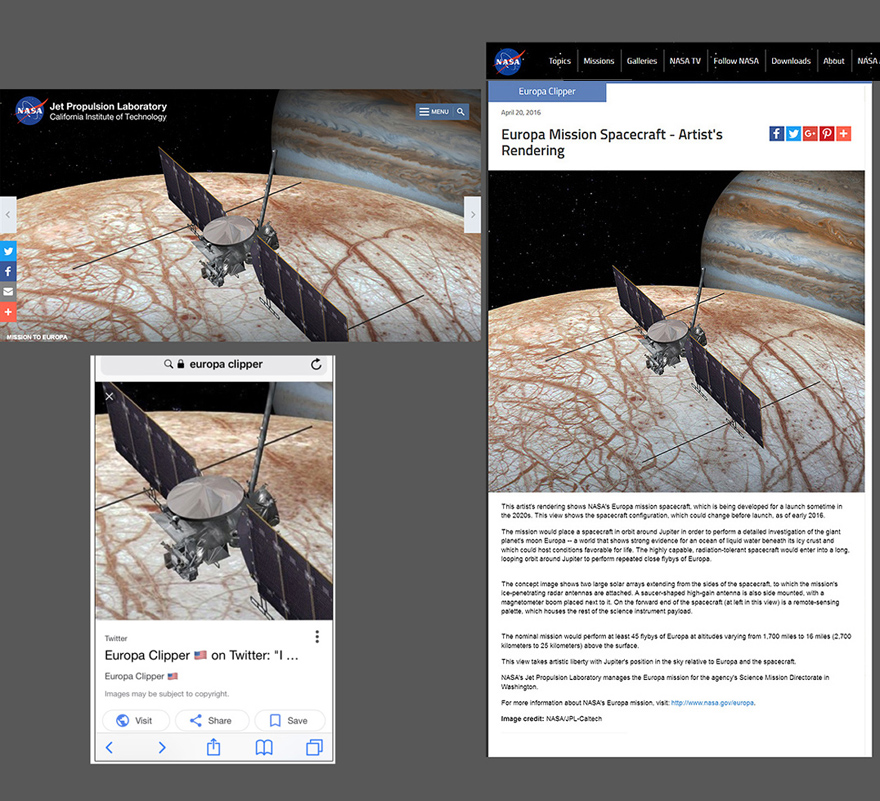Advance to the next slide on the JPL page
This screenshot has height=801, width=880.
pos(473,214)
